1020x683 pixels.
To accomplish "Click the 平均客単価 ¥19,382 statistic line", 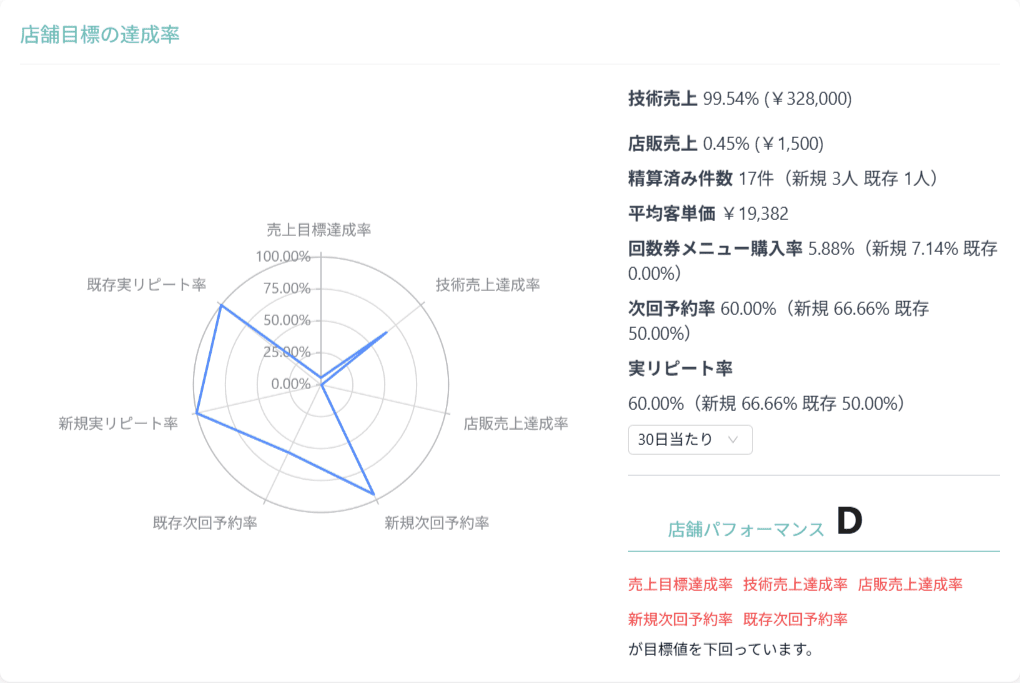I will tap(708, 213).
